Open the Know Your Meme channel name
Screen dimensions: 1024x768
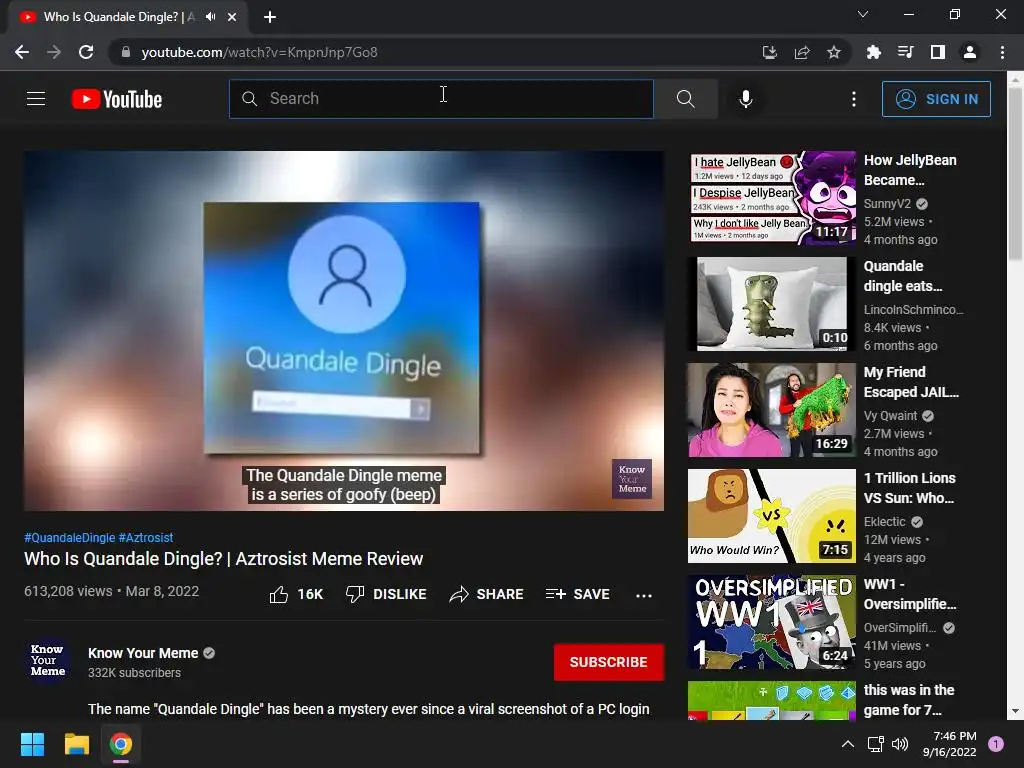143,653
